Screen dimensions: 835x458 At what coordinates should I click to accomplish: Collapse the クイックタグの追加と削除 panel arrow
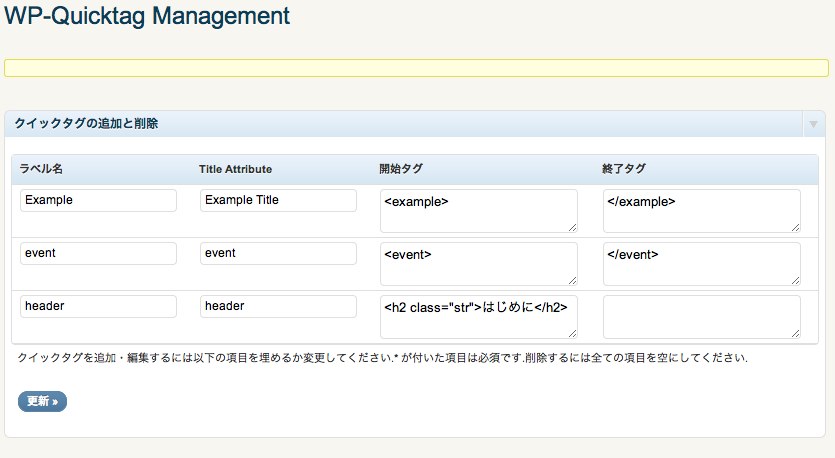tap(813, 124)
